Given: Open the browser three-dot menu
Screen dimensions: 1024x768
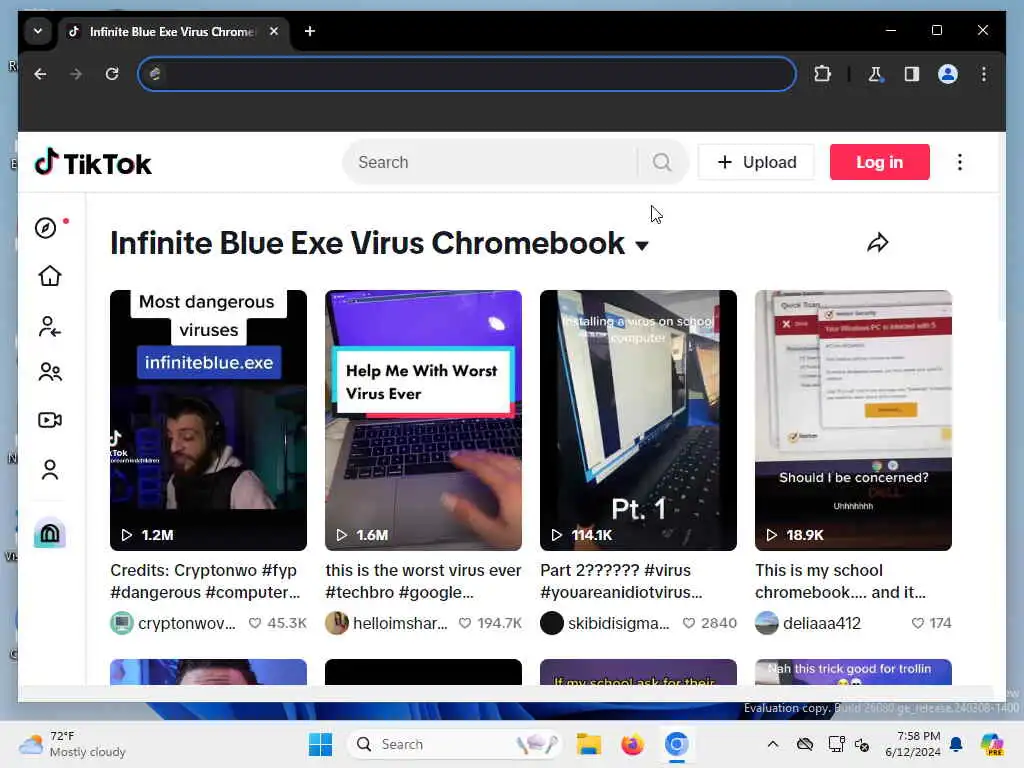Looking at the screenshot, I should coord(984,74).
